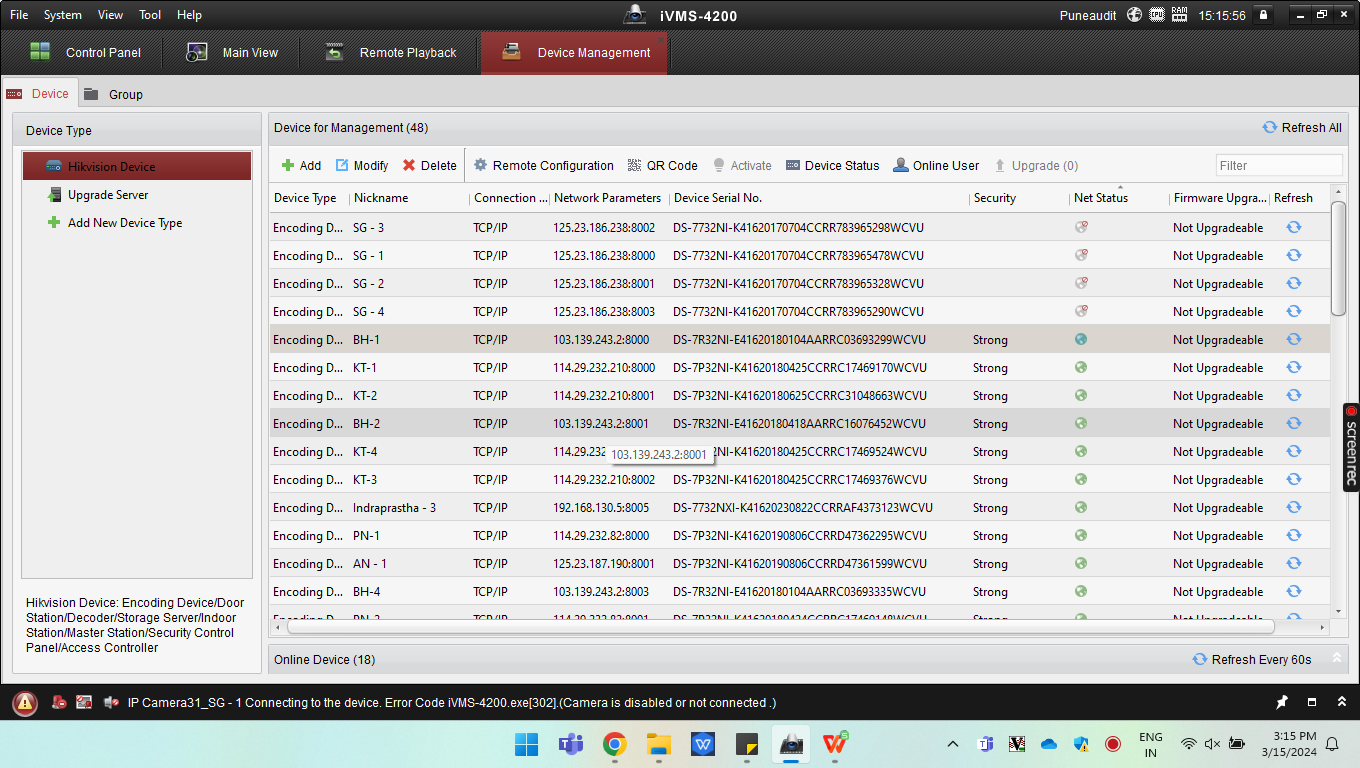Open the Windows Start menu
The height and width of the screenshot is (768, 1360).
pyautogui.click(x=526, y=744)
